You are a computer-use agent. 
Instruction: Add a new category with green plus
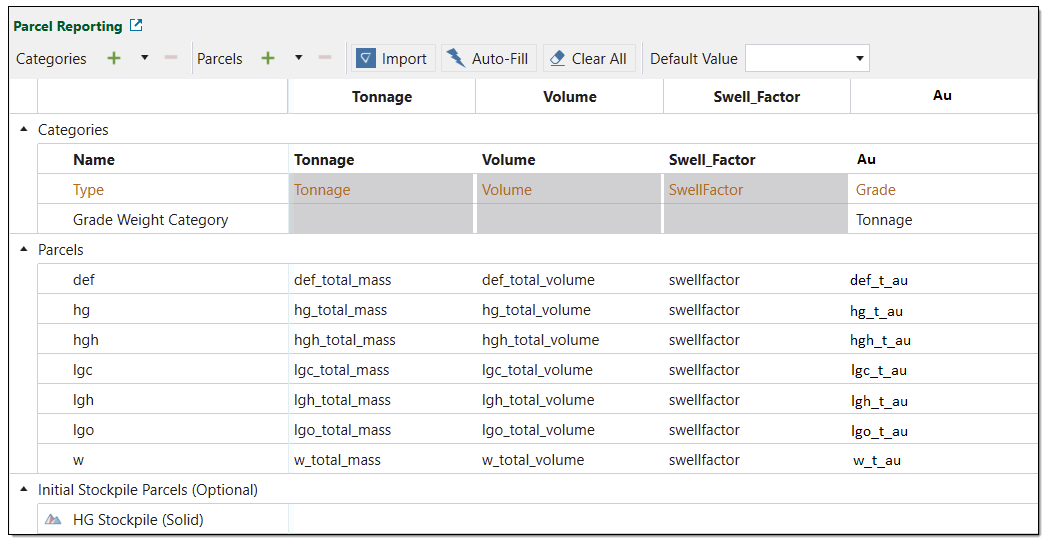point(114,59)
